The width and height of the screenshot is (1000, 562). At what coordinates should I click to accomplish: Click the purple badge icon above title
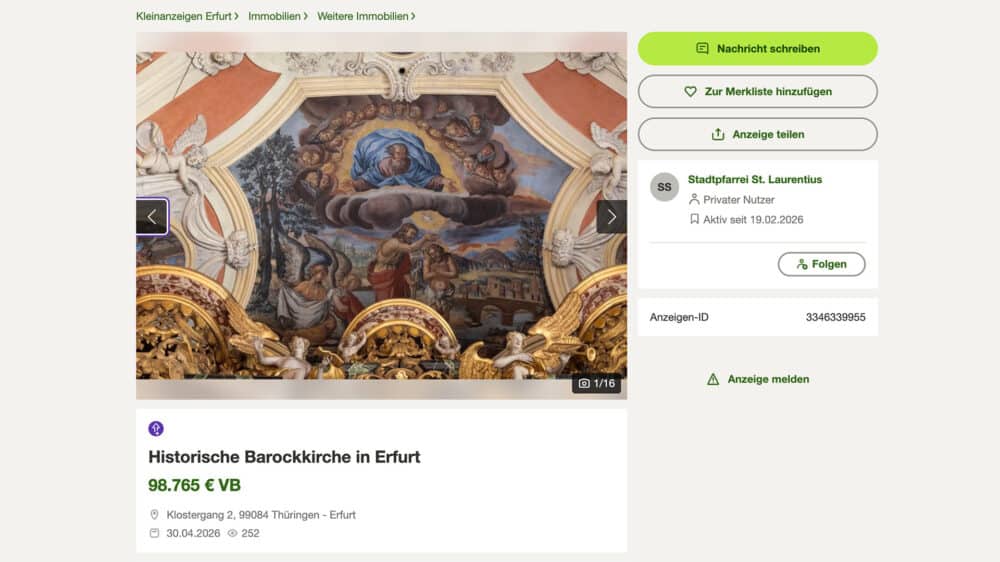coord(156,429)
